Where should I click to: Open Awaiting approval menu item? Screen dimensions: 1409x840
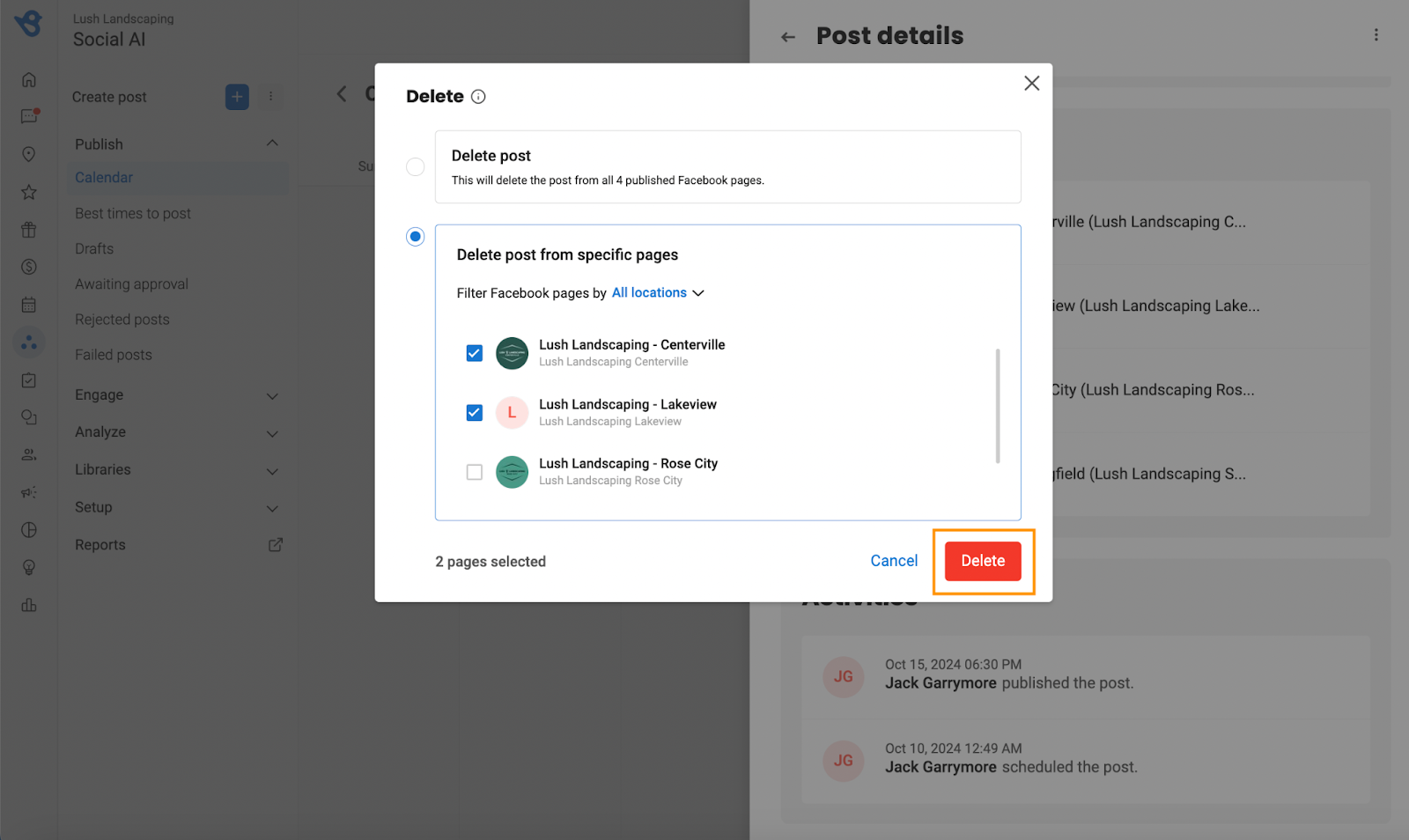click(x=132, y=284)
